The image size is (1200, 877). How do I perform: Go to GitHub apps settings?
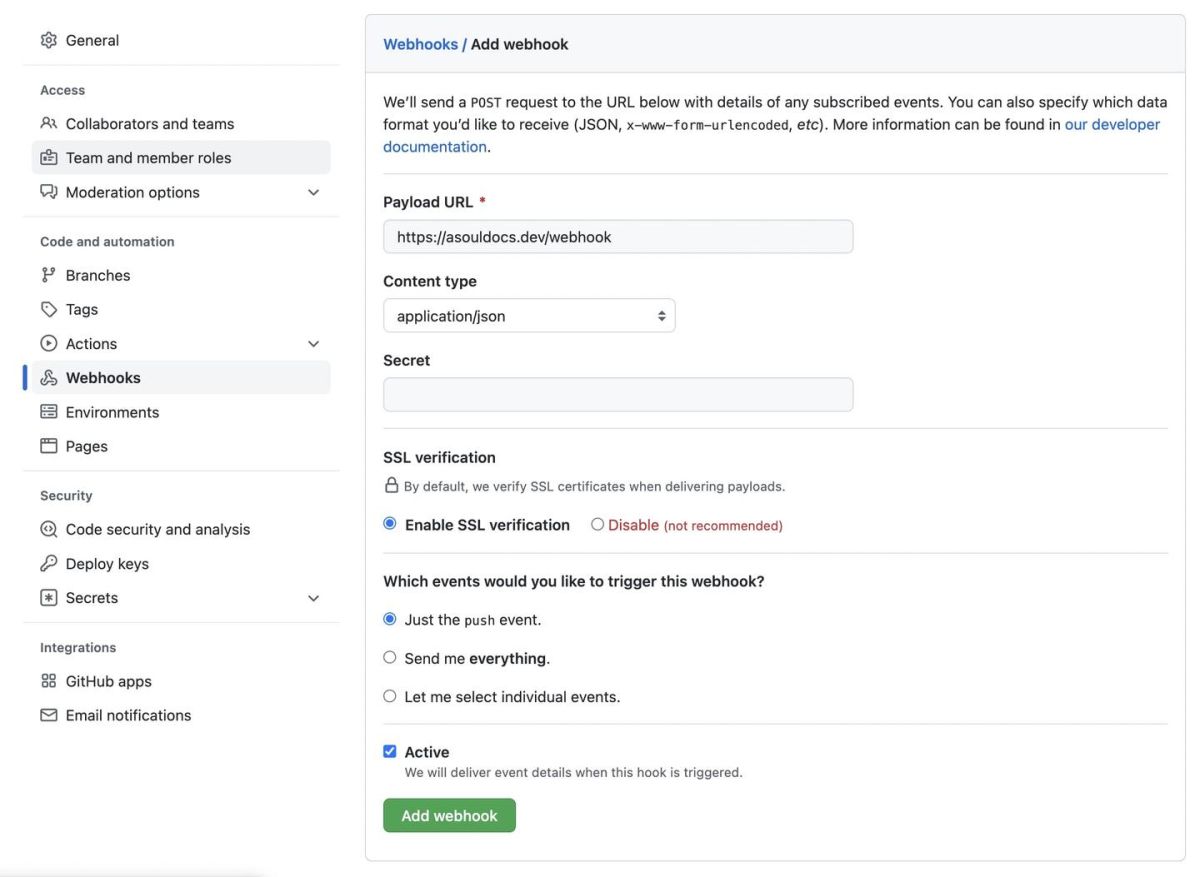click(x=108, y=682)
